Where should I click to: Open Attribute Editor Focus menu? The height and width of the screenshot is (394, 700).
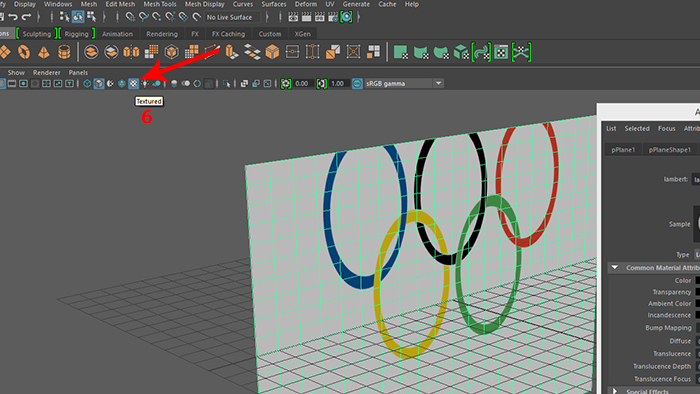(667, 129)
